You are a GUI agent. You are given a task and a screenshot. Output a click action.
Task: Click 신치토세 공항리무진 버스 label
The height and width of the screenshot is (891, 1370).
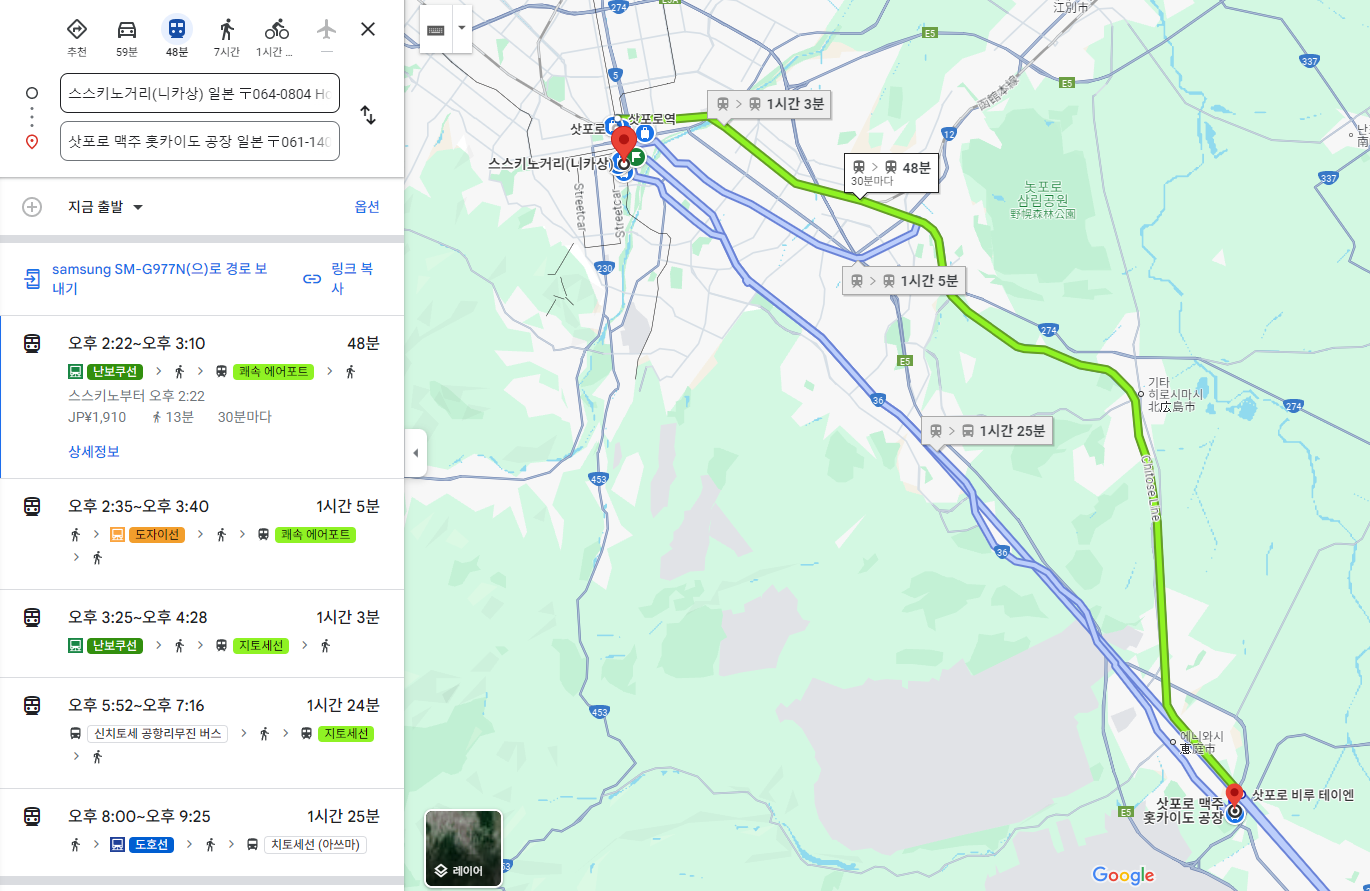point(158,734)
